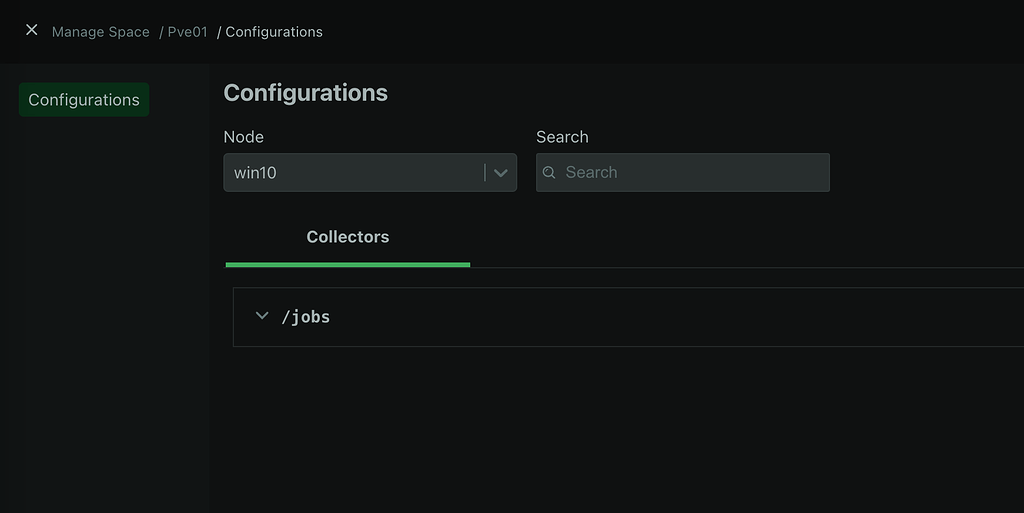Image resolution: width=1024 pixels, height=513 pixels.
Task: Go to Manage Space breadcrumb
Action: (100, 32)
